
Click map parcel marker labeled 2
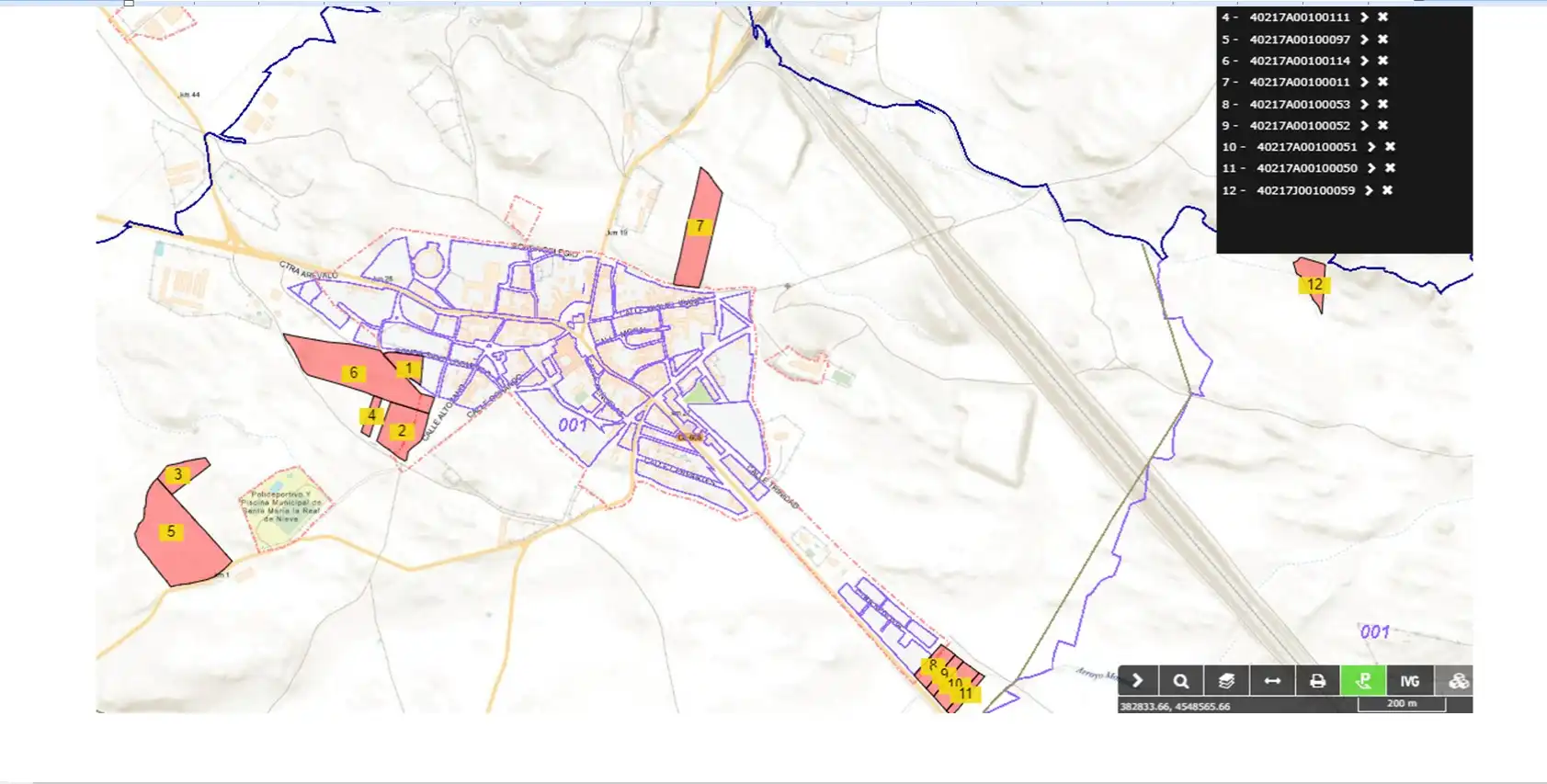click(x=402, y=430)
